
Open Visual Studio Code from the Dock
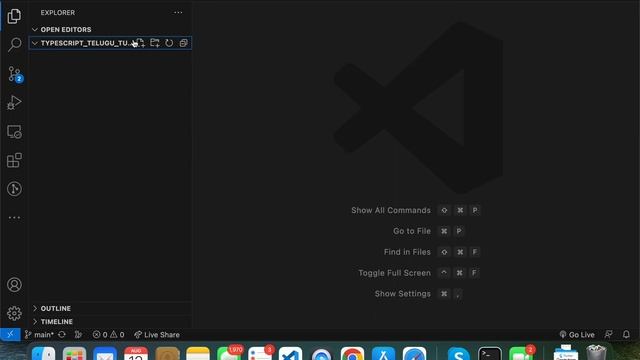pos(290,353)
